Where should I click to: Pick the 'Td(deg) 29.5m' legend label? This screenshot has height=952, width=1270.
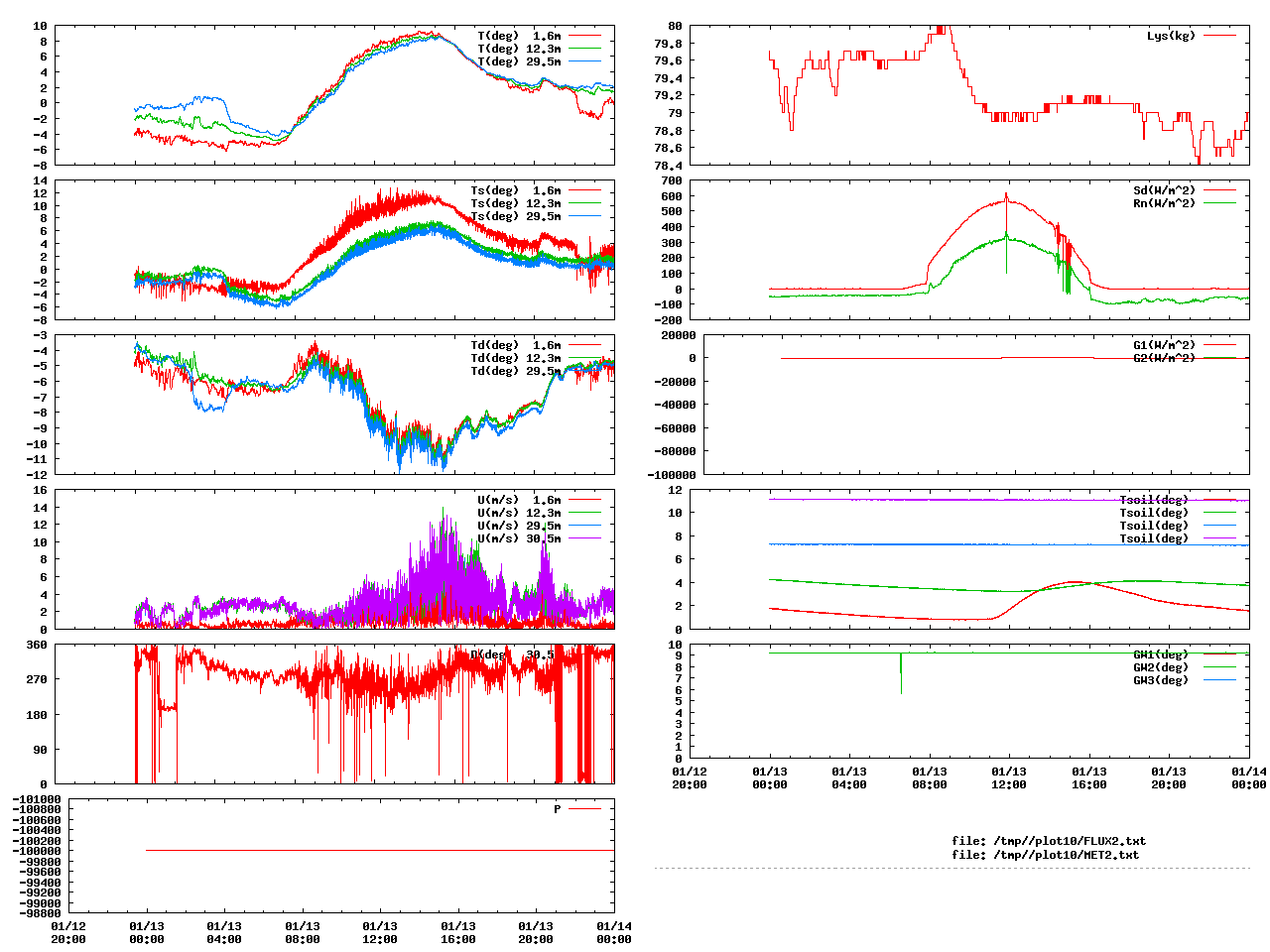[x=515, y=371]
